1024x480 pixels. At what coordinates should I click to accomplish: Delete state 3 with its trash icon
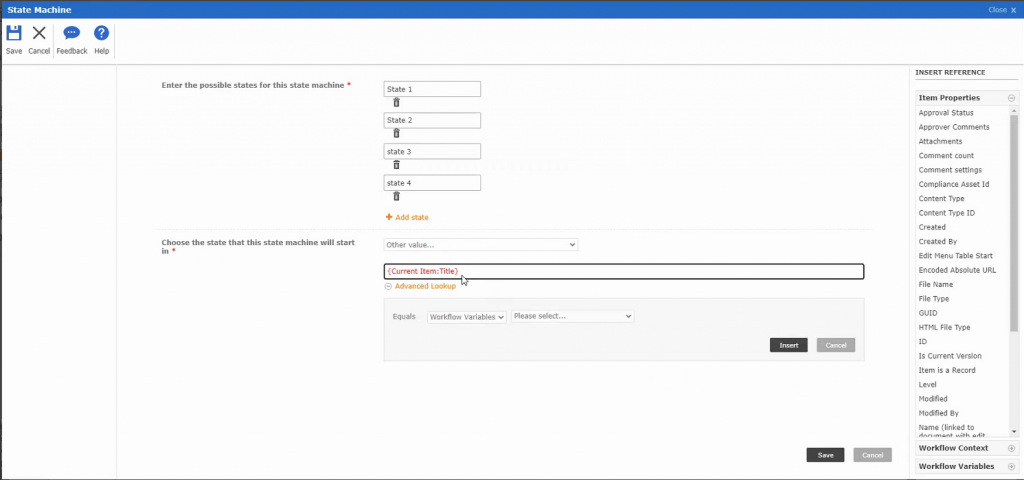(396, 165)
